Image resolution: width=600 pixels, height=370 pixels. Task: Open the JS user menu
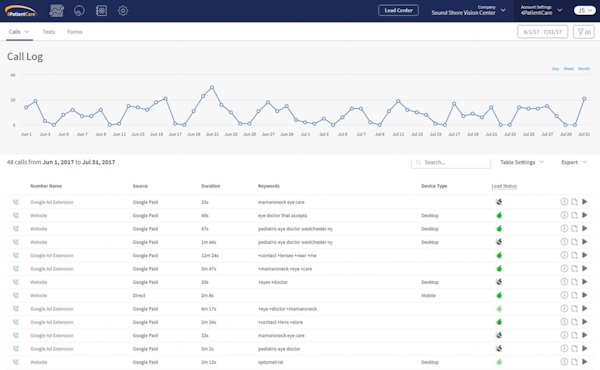[x=584, y=11]
